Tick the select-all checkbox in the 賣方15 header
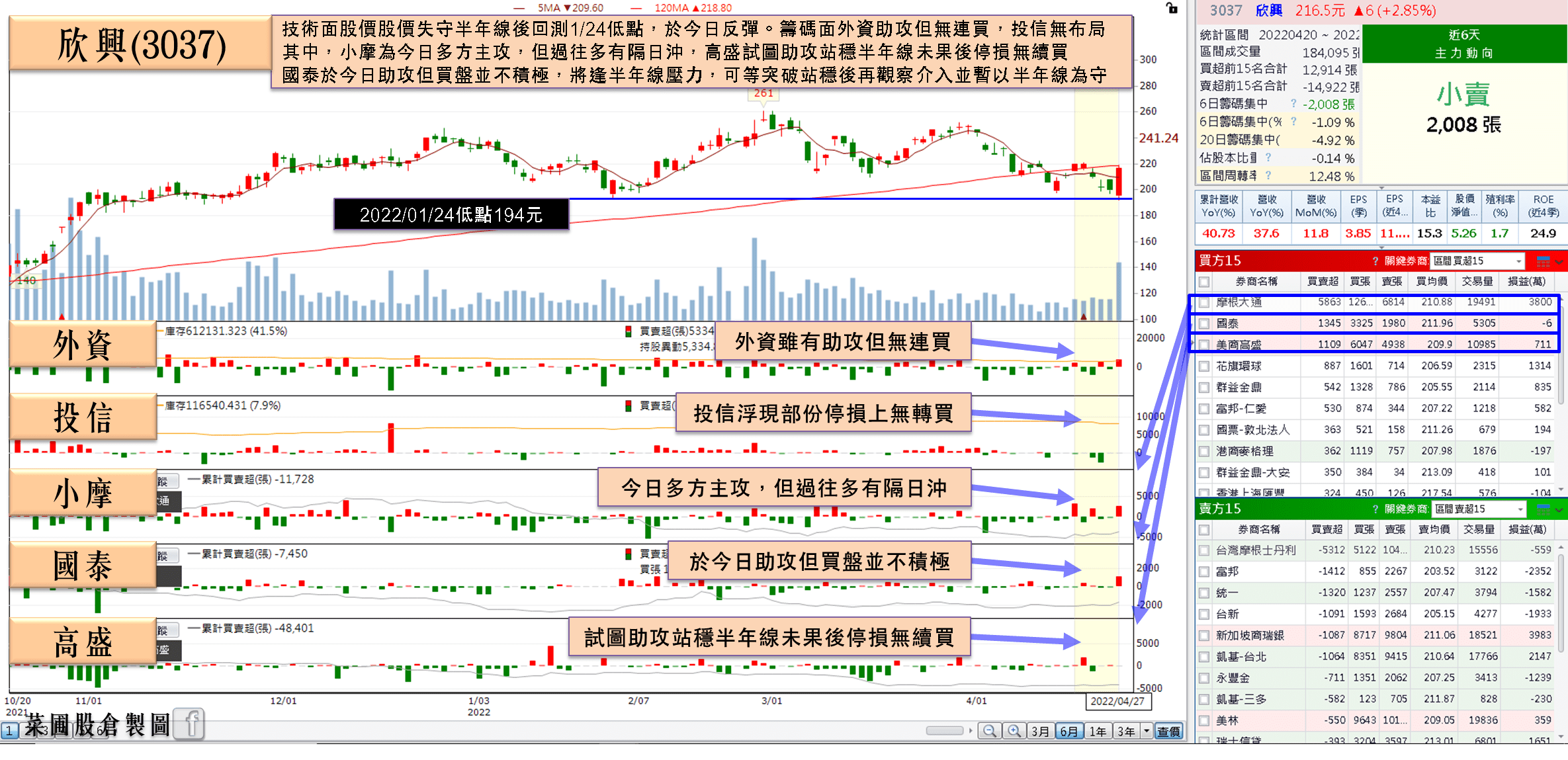The width and height of the screenshot is (1568, 760). [x=1204, y=530]
